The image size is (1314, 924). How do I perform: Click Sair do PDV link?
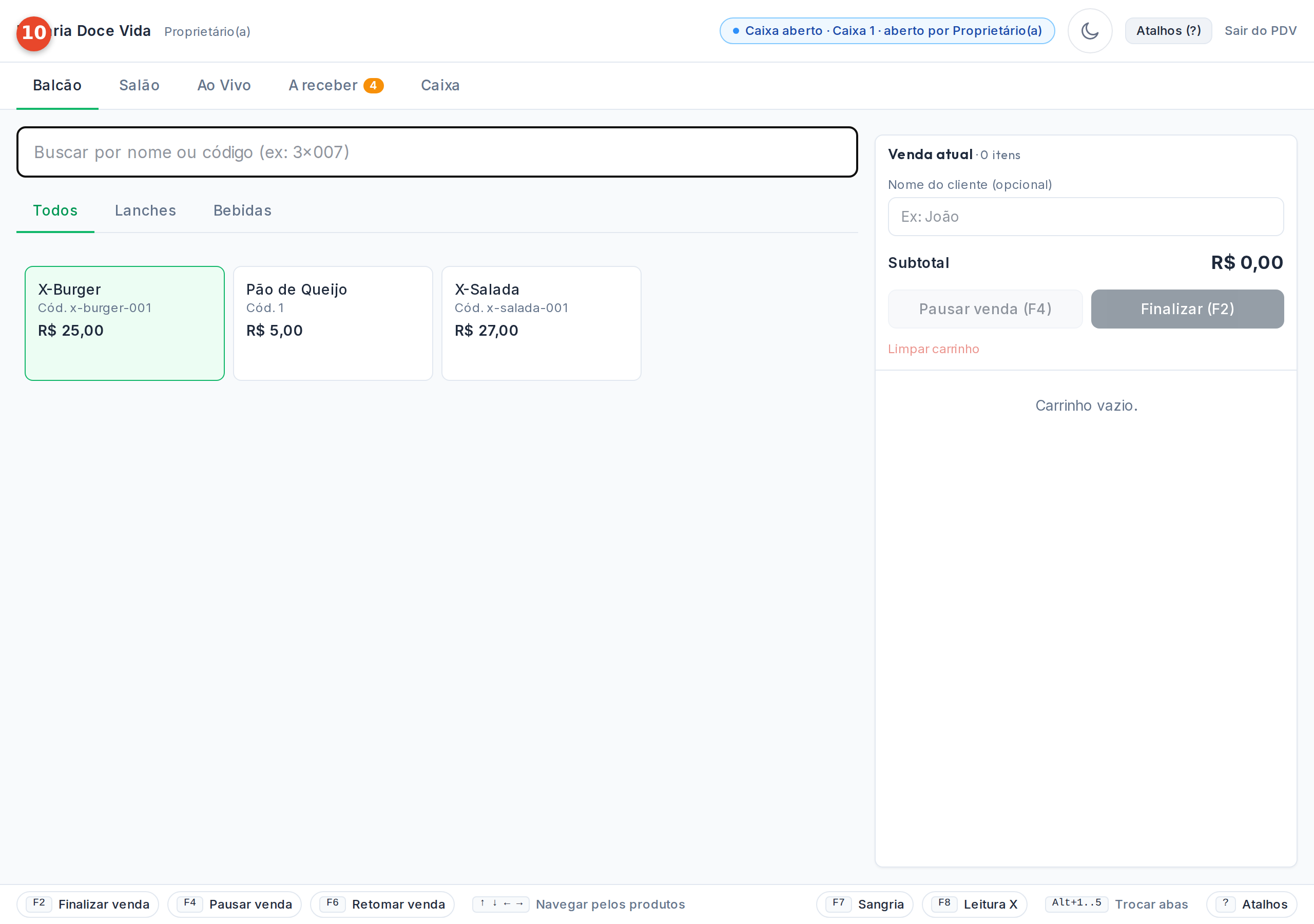(1260, 31)
